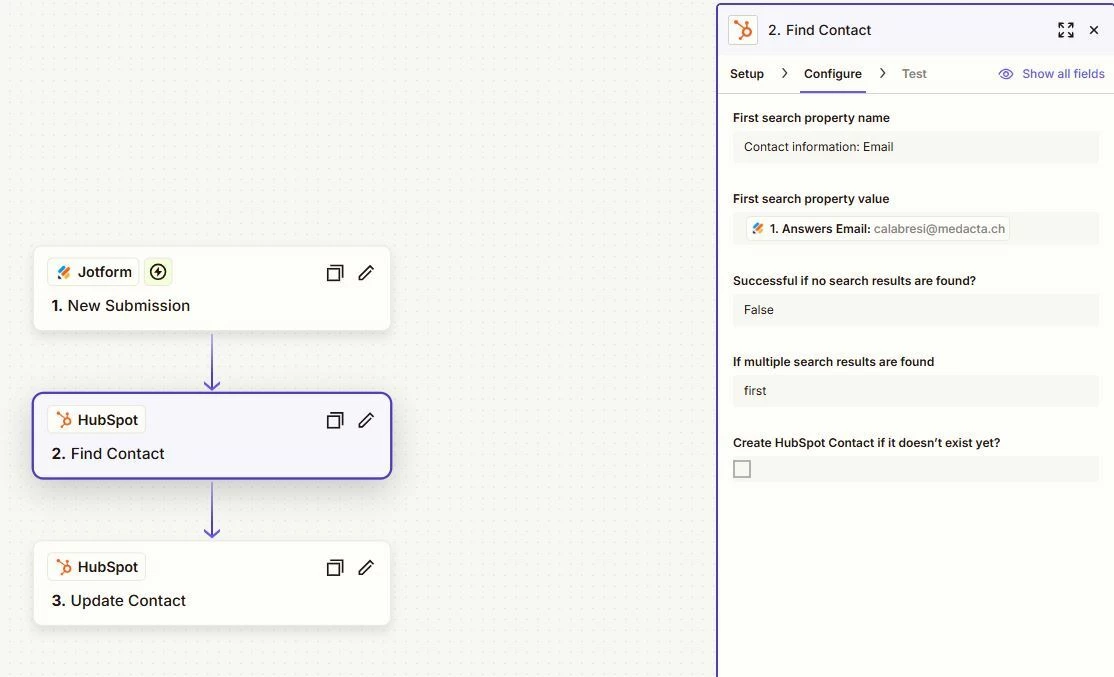Screen dimensions: 1114x677
Task: Click the chevron between Configure and Test
Action: [x=882, y=73]
